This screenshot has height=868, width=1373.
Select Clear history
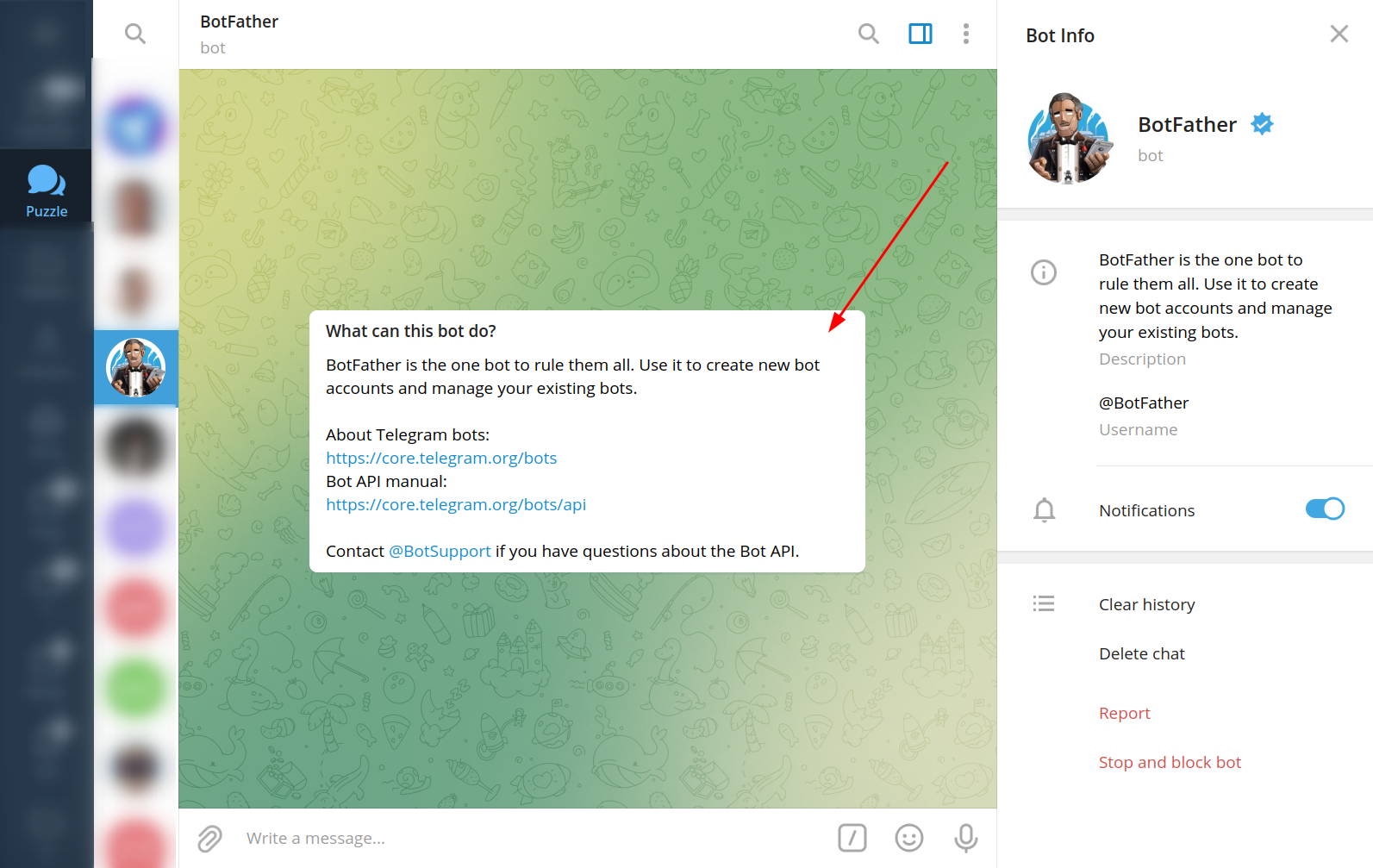pyautogui.click(x=1147, y=604)
